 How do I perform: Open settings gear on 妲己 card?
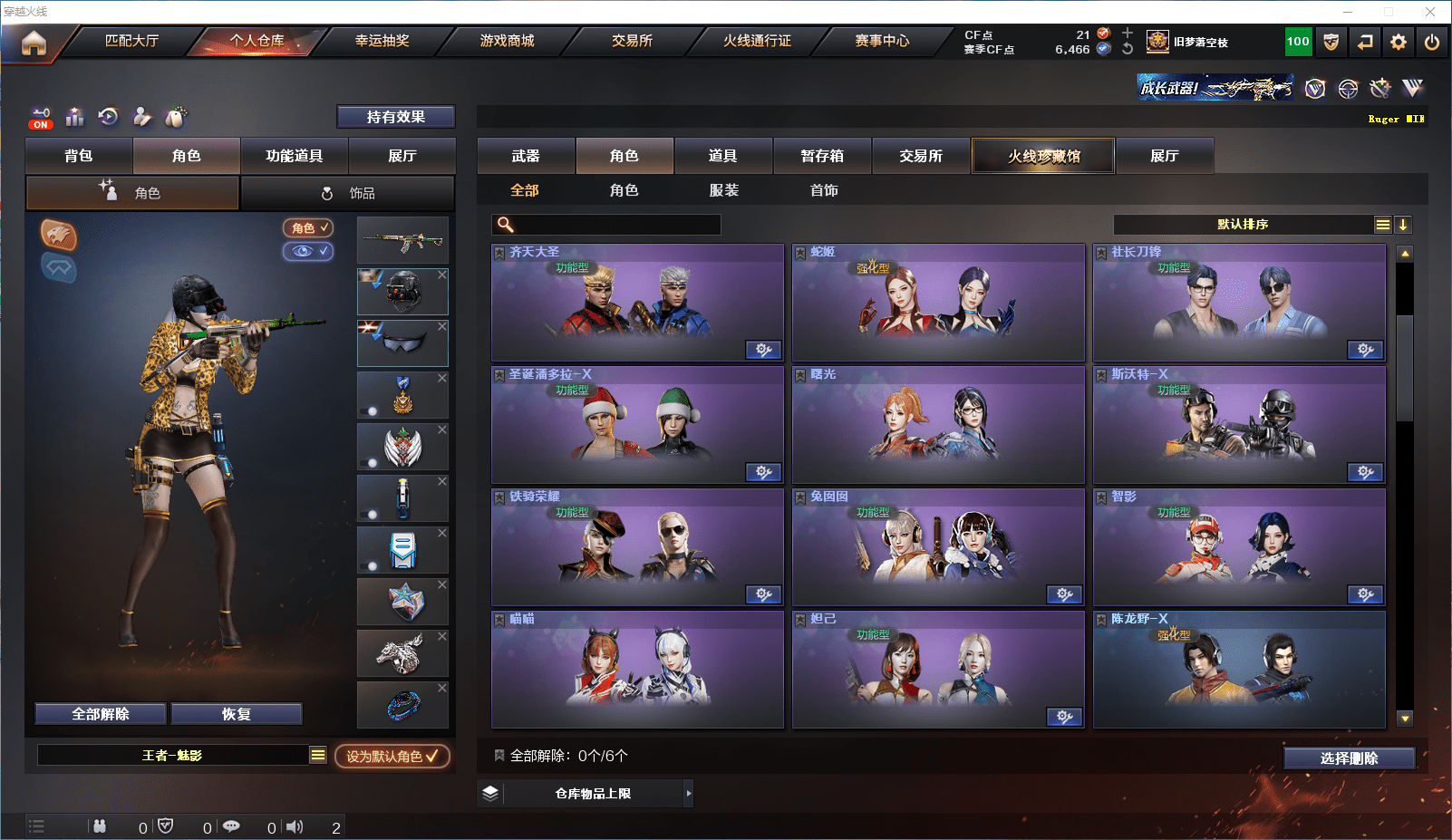click(1064, 717)
